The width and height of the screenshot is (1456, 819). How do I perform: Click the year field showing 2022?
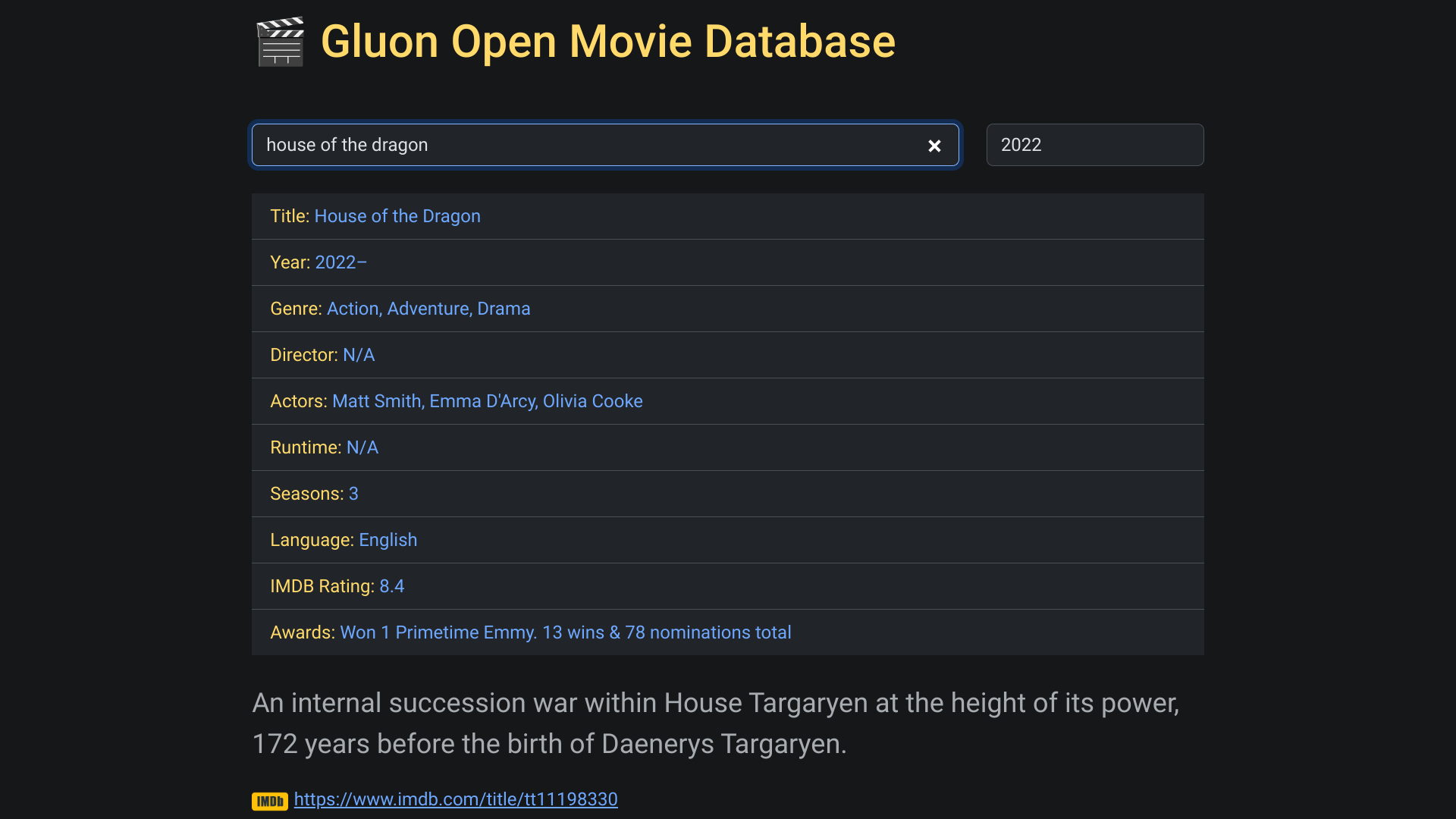click(1094, 145)
